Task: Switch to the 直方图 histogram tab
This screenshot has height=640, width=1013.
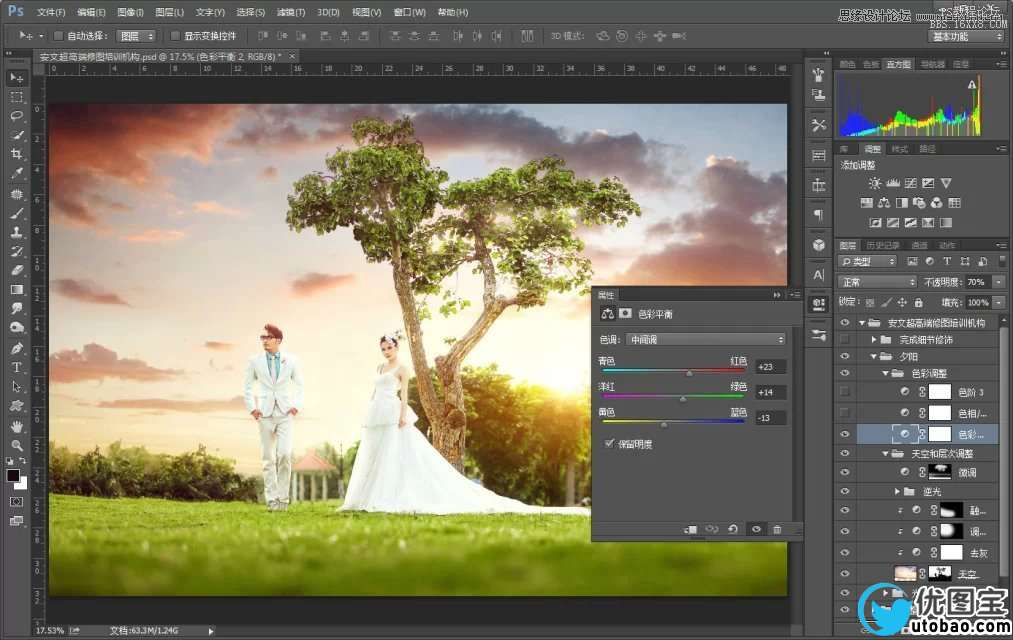Action: (x=899, y=64)
